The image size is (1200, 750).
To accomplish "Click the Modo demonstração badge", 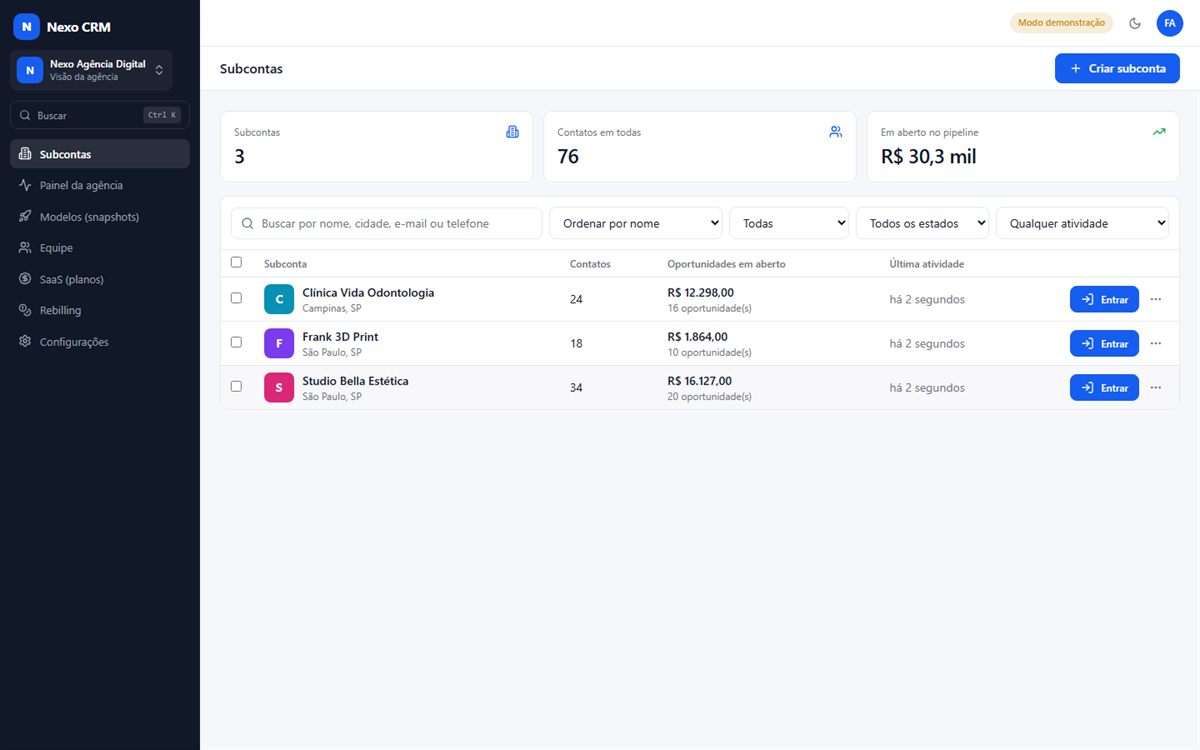I will (x=1061, y=23).
